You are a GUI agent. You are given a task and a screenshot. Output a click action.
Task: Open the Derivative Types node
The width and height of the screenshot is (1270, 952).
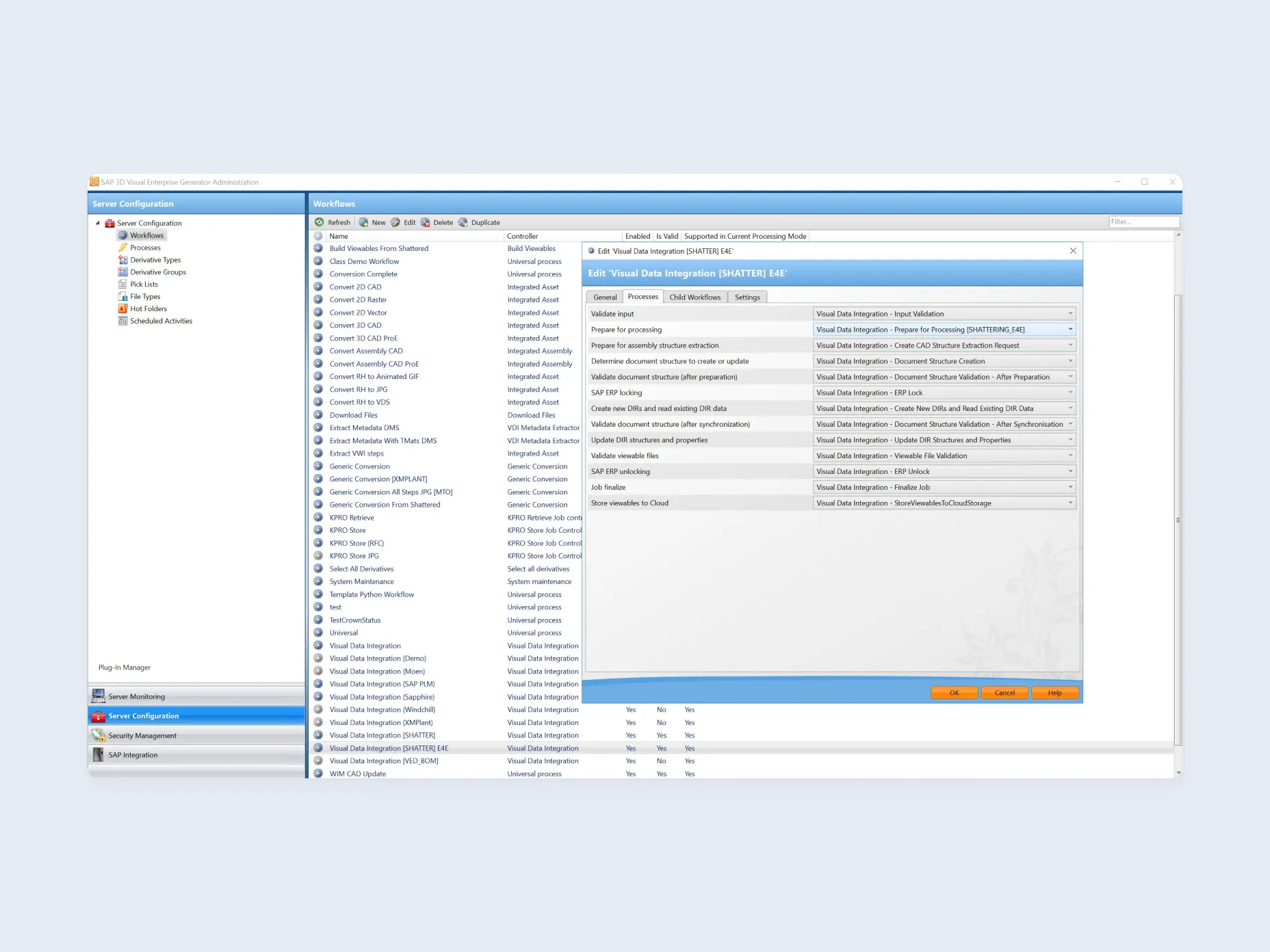point(155,260)
